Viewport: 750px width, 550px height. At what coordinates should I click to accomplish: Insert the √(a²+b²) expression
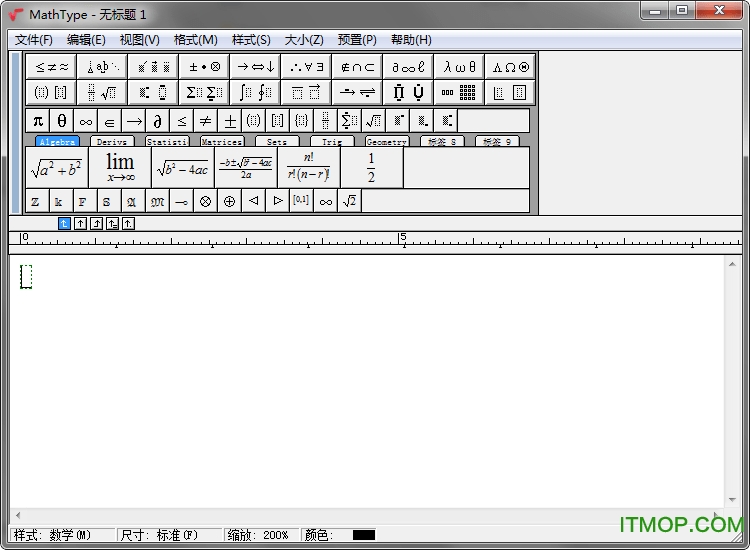pyautogui.click(x=57, y=168)
